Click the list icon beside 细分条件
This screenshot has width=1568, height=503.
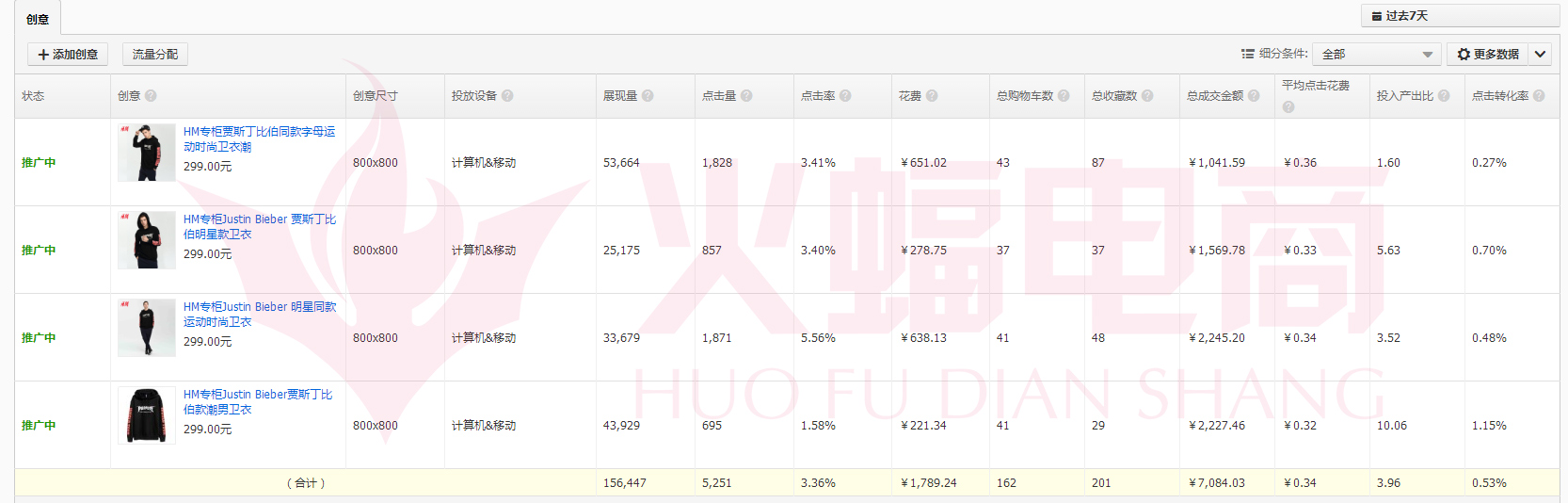click(x=1247, y=55)
